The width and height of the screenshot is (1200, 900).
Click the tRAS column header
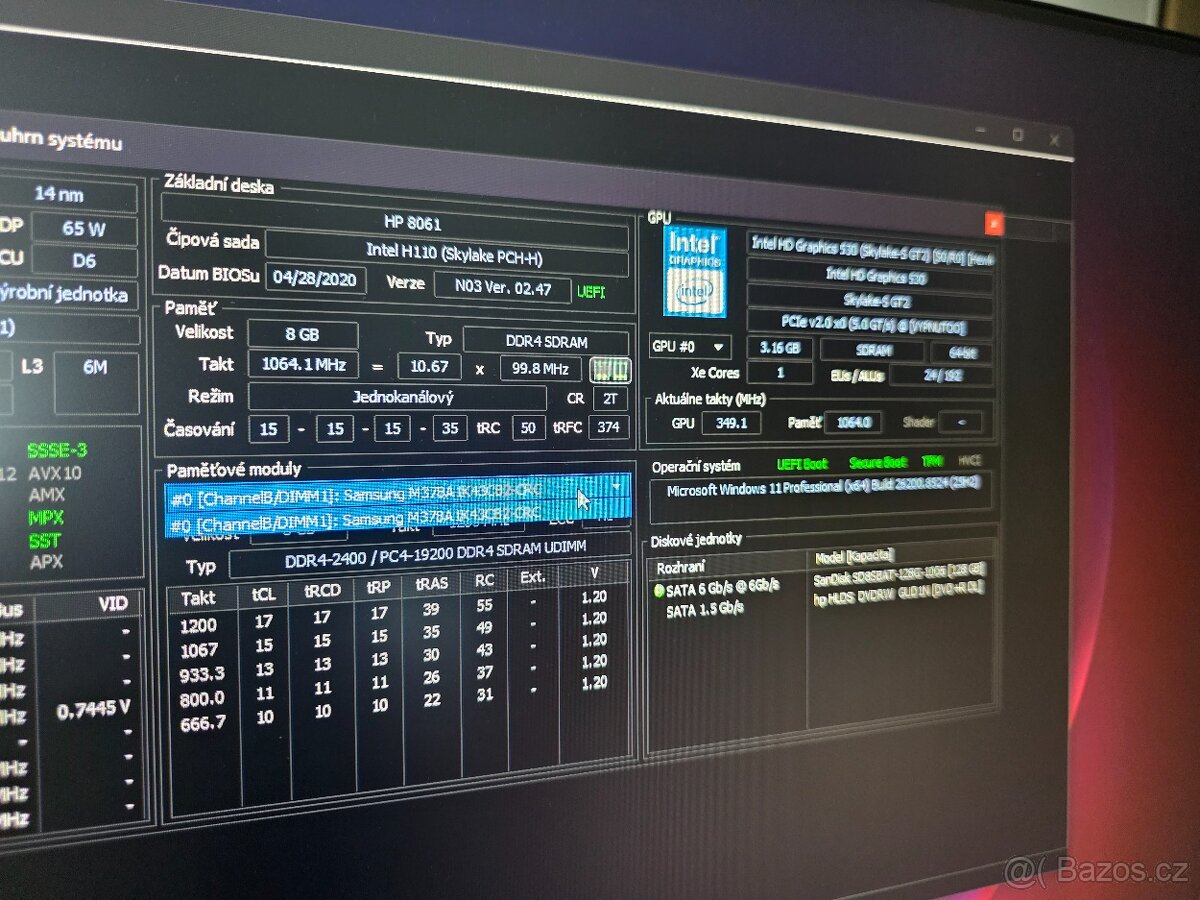[432, 583]
